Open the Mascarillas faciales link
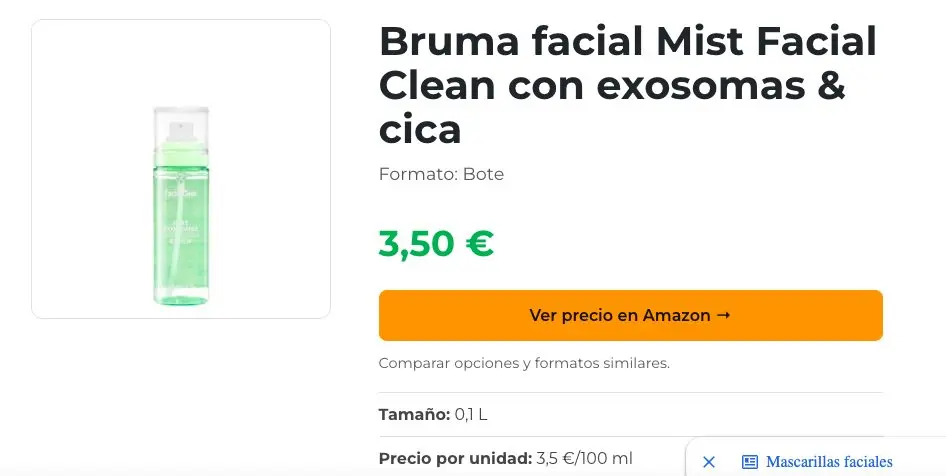946x476 pixels. [x=828, y=462]
